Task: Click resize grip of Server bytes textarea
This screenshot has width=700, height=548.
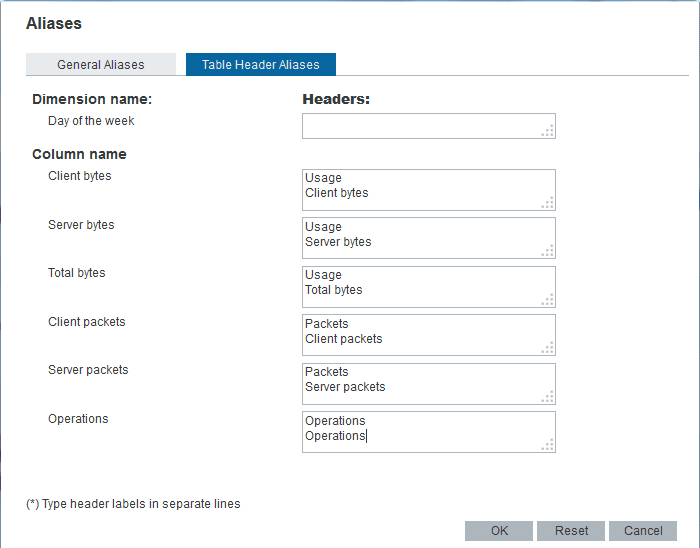Action: point(548,251)
